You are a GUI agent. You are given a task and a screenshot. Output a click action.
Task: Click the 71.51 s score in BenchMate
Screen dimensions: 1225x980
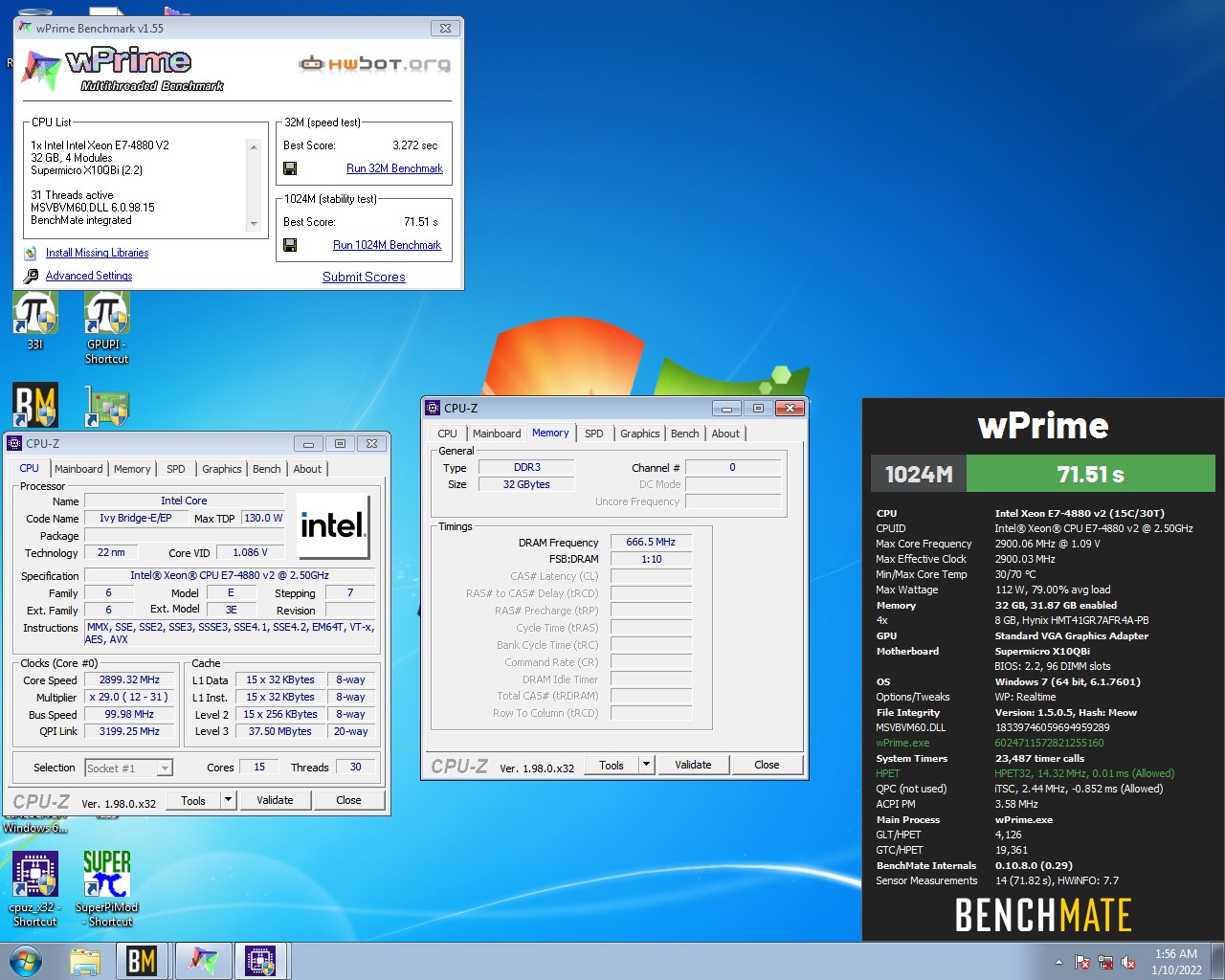pyautogui.click(x=1090, y=474)
